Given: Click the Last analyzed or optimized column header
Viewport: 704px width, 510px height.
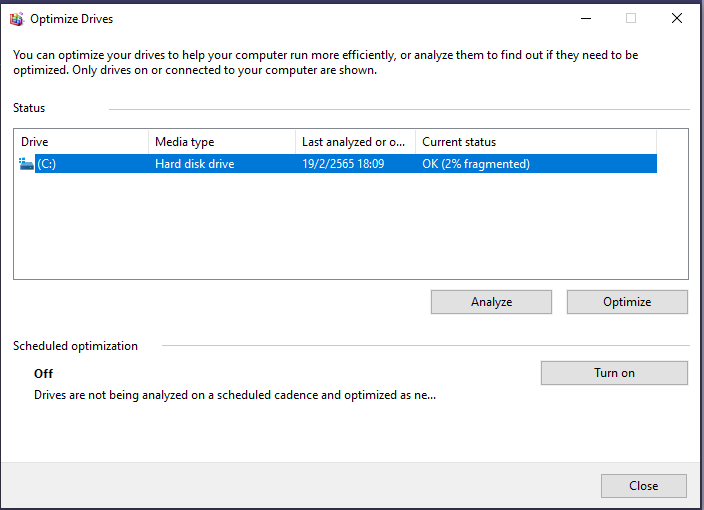Looking at the screenshot, I should click(x=356, y=142).
